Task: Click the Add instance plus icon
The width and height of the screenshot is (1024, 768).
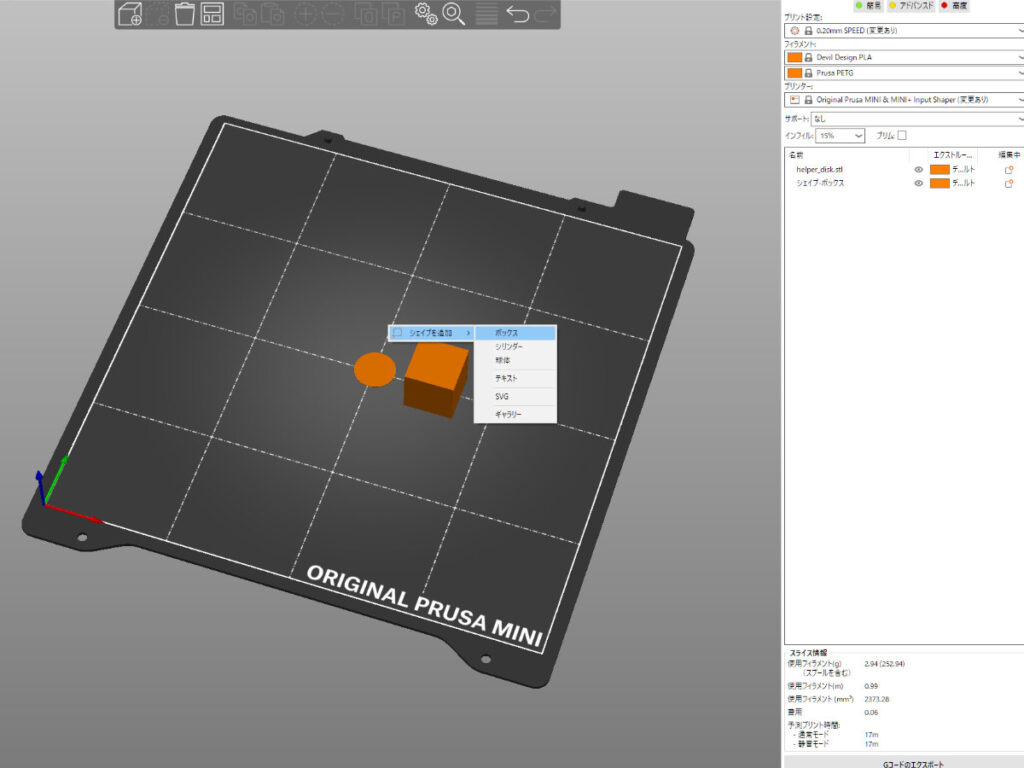Action: click(x=305, y=14)
